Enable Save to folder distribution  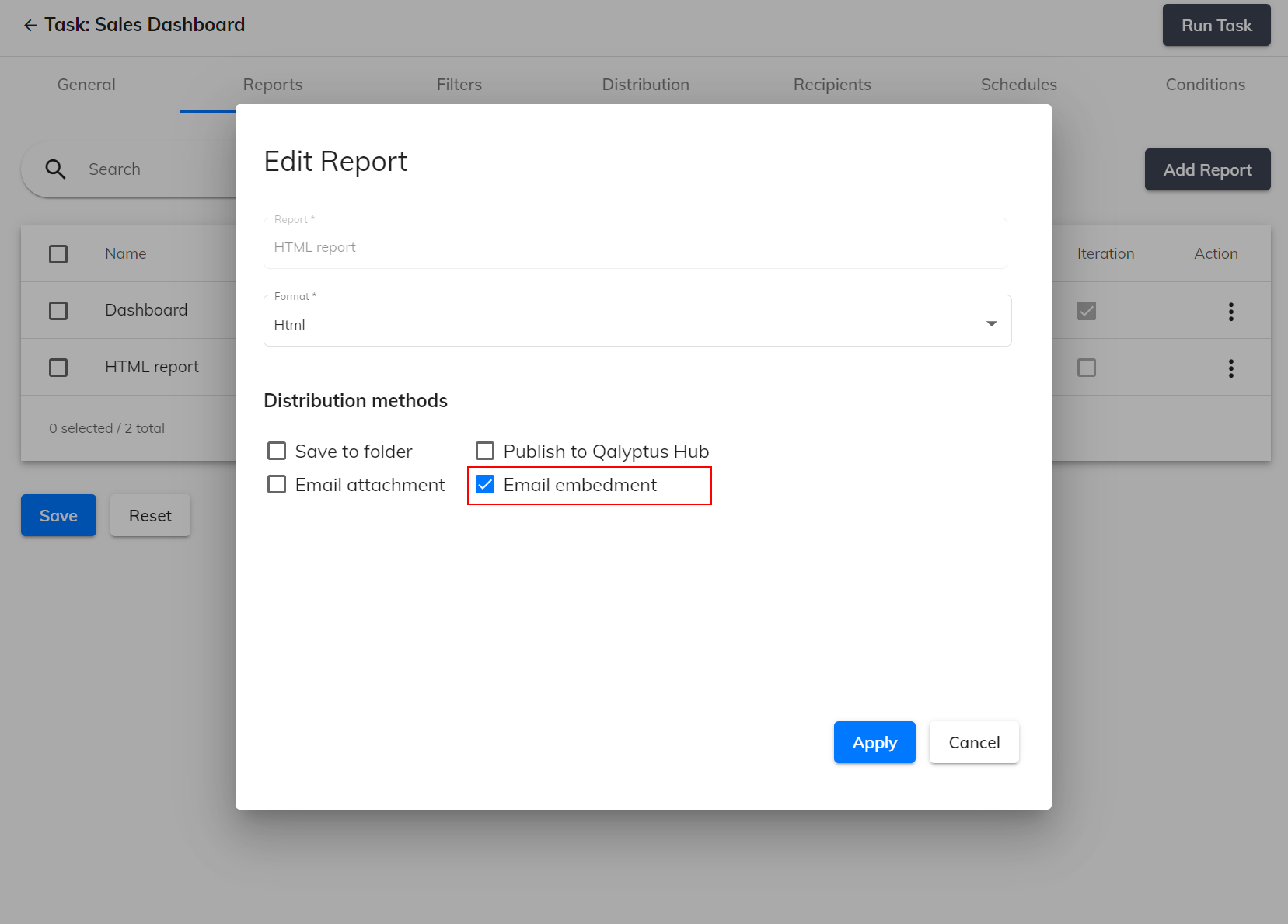(x=277, y=451)
